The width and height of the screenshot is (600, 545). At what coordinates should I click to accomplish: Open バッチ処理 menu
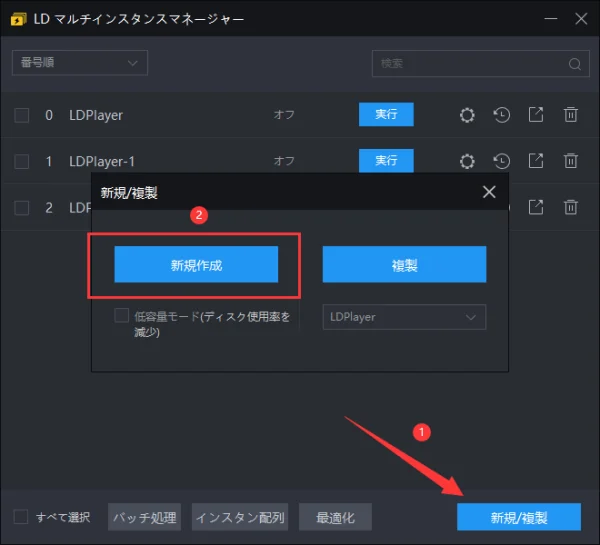point(144,517)
